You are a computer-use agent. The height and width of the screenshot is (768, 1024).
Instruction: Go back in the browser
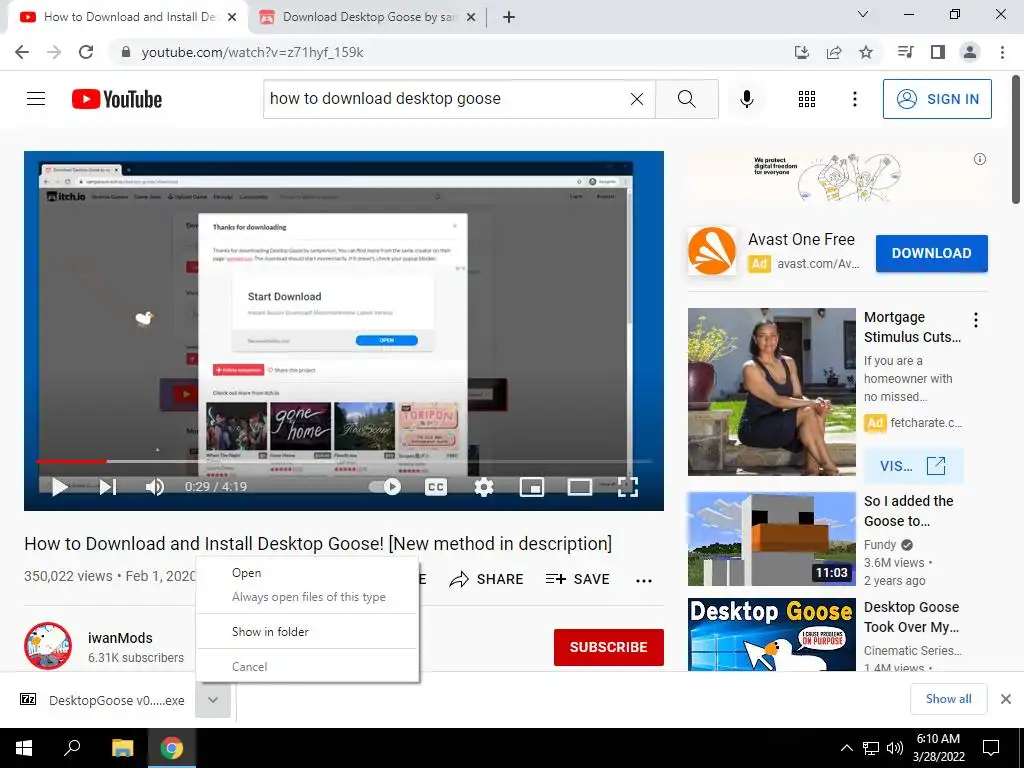click(x=22, y=52)
